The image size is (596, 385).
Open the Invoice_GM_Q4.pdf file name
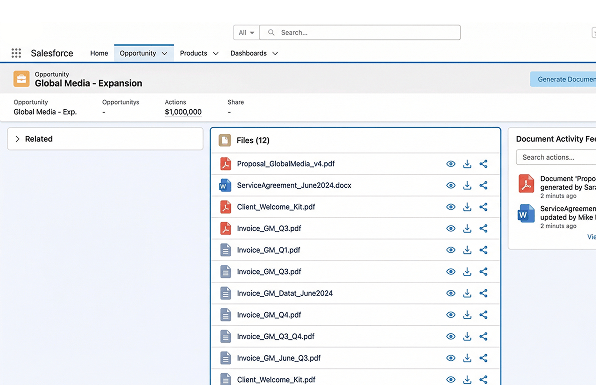pyautogui.click(x=269, y=315)
